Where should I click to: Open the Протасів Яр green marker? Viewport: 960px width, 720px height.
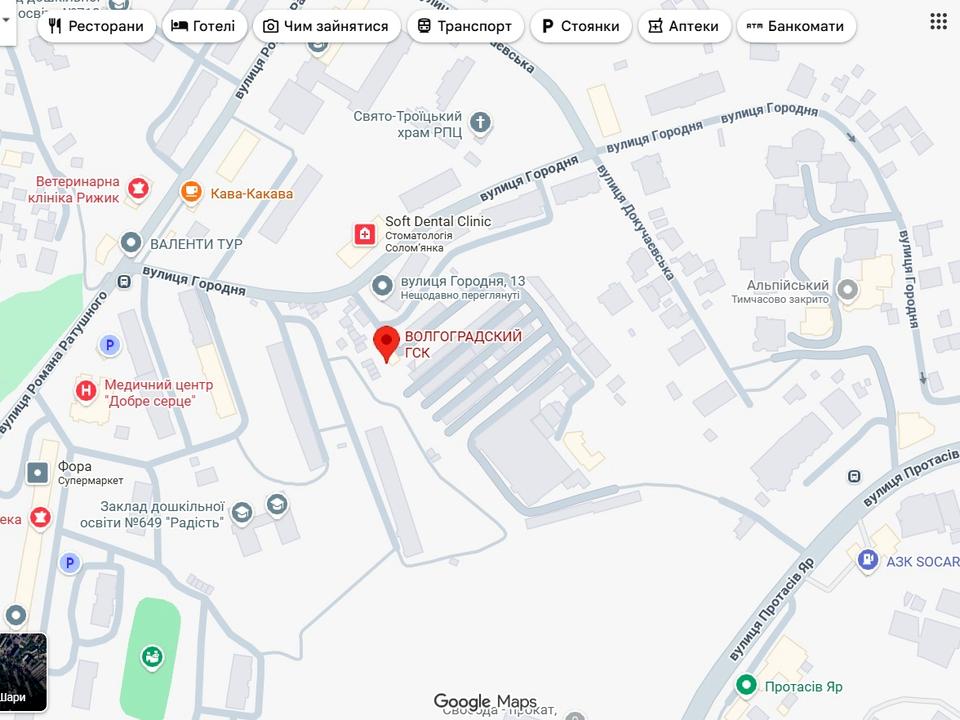pyautogui.click(x=746, y=684)
